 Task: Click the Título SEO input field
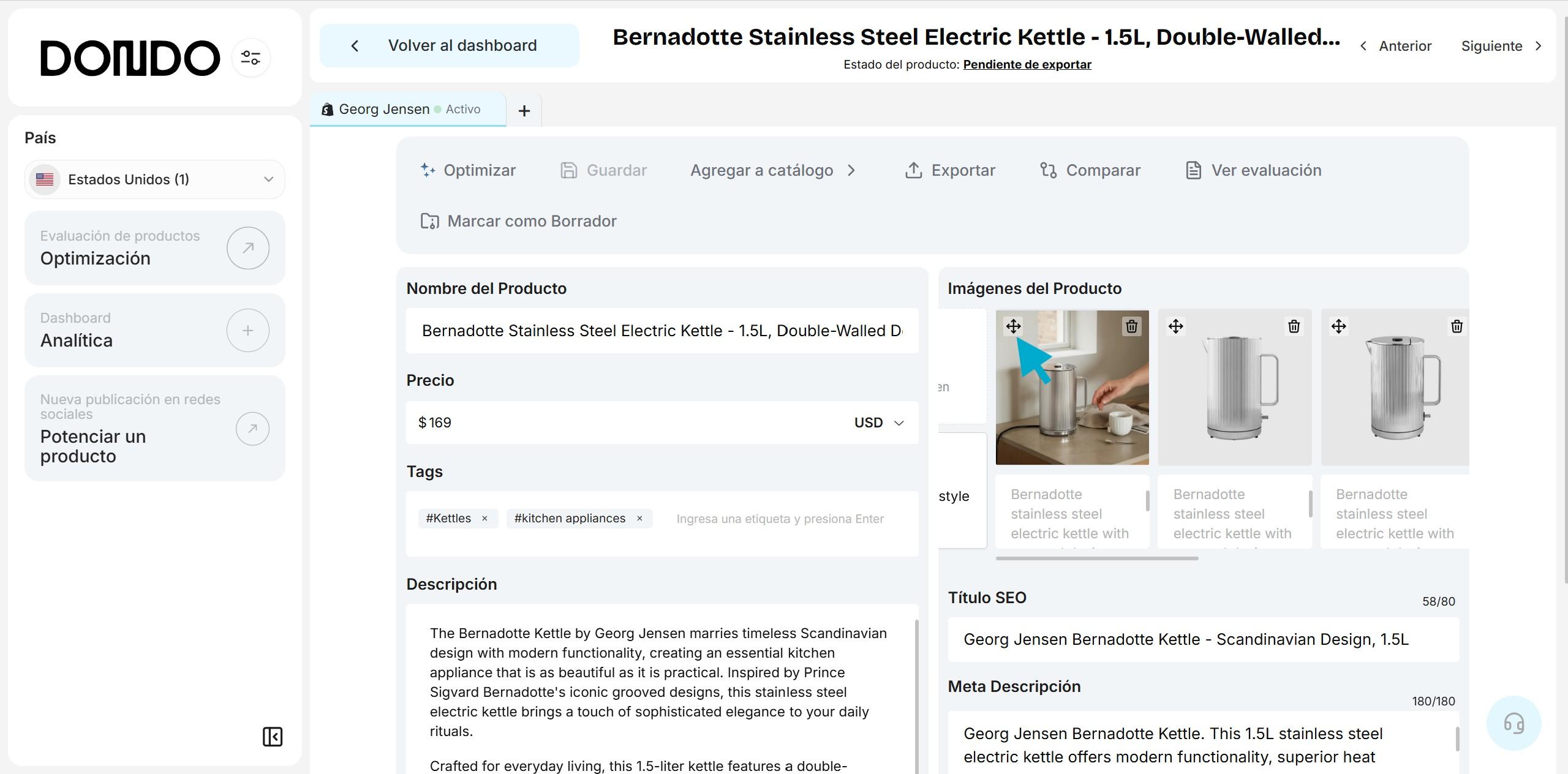[x=1202, y=639]
